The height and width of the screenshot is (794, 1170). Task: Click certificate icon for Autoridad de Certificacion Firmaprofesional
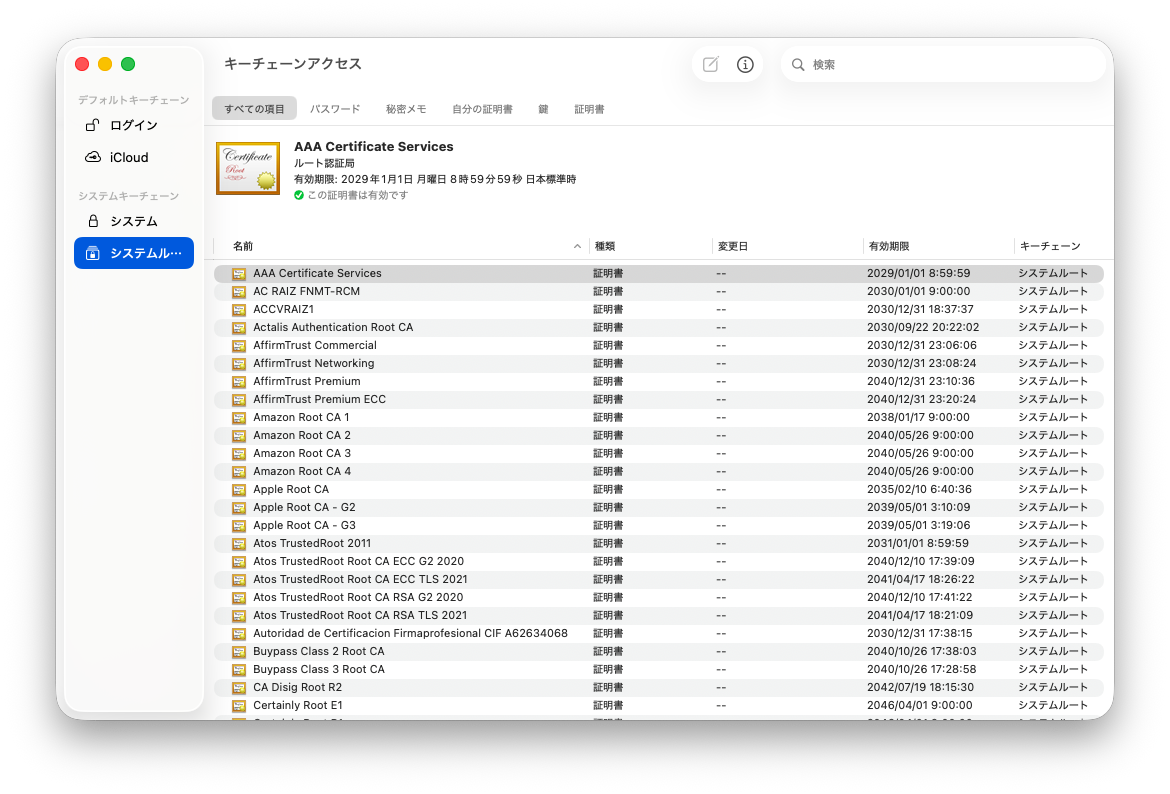(x=239, y=634)
